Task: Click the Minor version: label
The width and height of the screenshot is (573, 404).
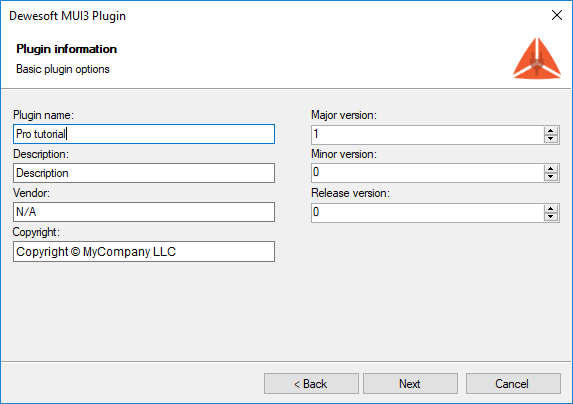Action: click(x=344, y=154)
